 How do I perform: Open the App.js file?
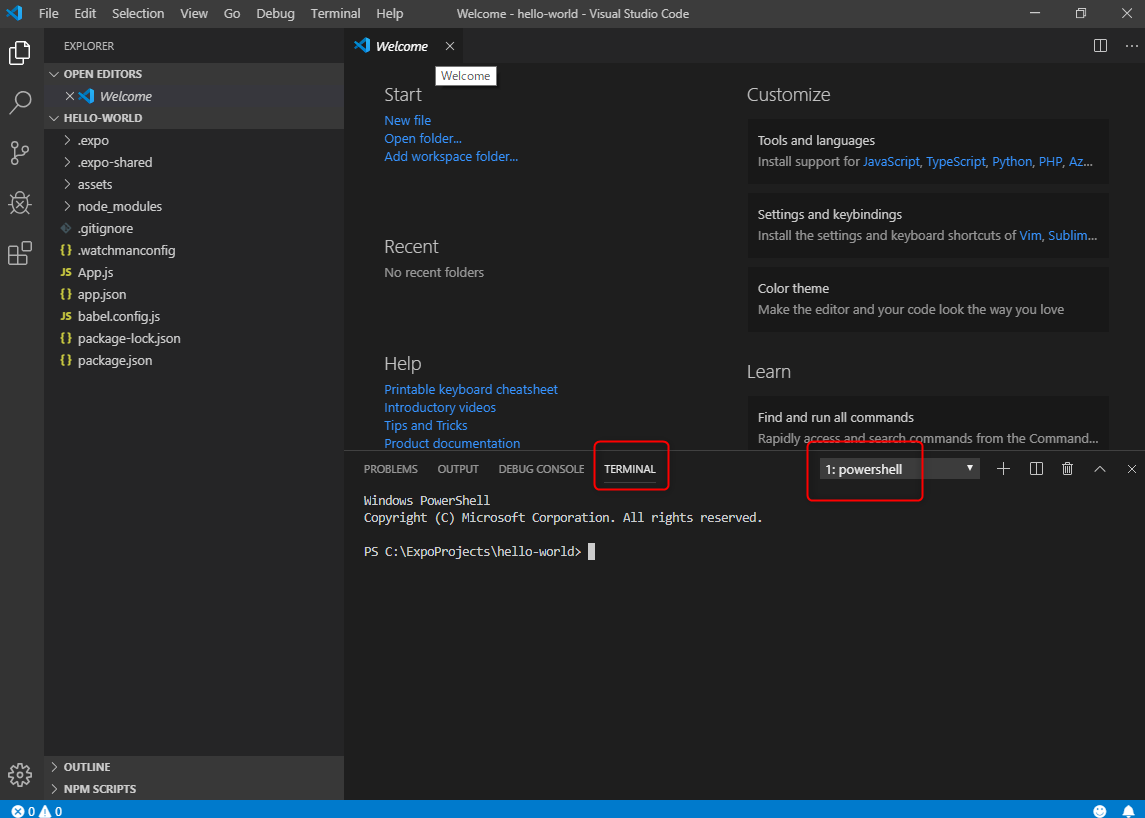pyautogui.click(x=194, y=272)
